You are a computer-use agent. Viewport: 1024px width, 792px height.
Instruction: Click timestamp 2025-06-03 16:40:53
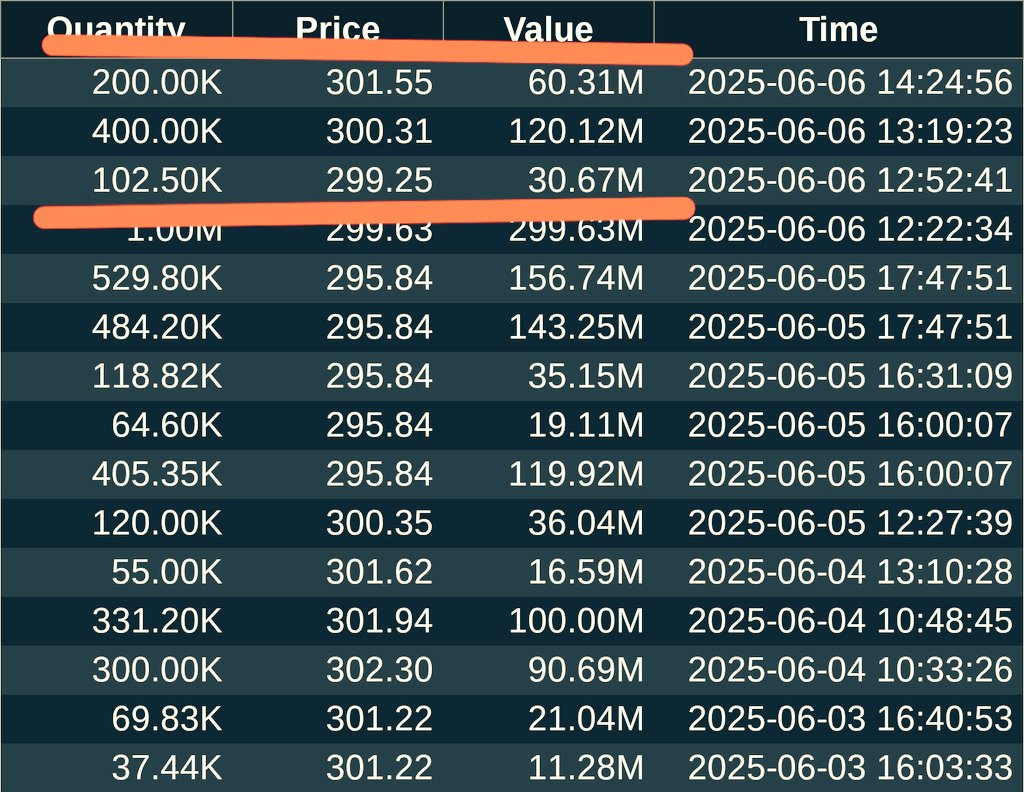tap(850, 719)
